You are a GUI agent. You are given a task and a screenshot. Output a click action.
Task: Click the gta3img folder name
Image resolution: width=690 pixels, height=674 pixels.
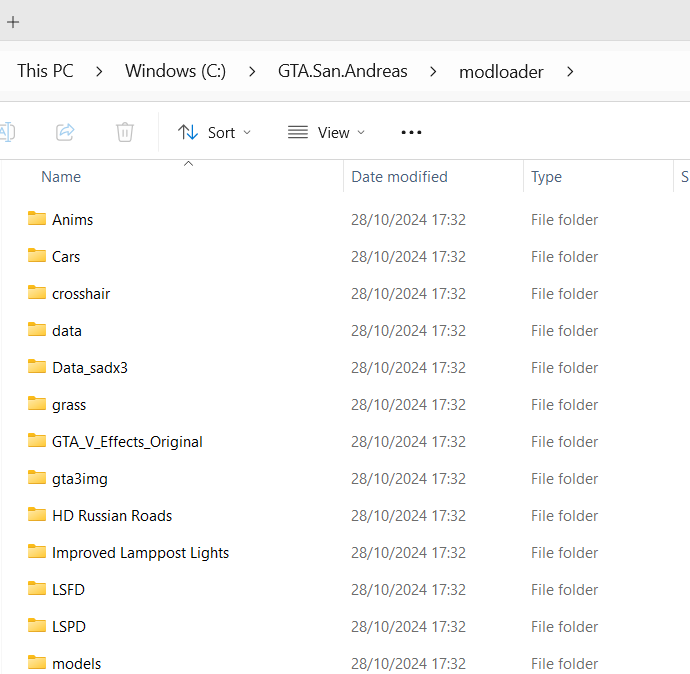[80, 479]
